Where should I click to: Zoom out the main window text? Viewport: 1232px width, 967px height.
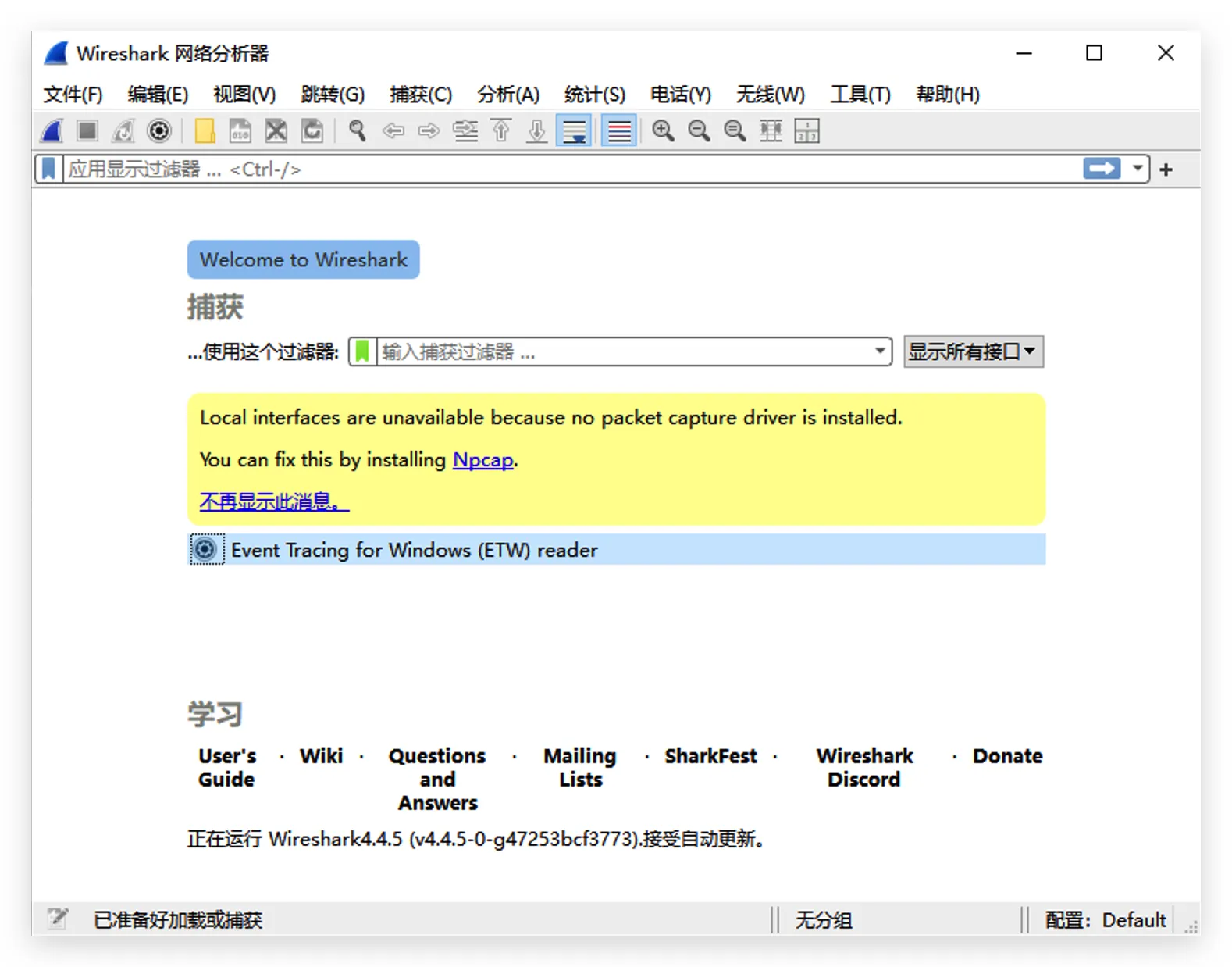[x=700, y=130]
